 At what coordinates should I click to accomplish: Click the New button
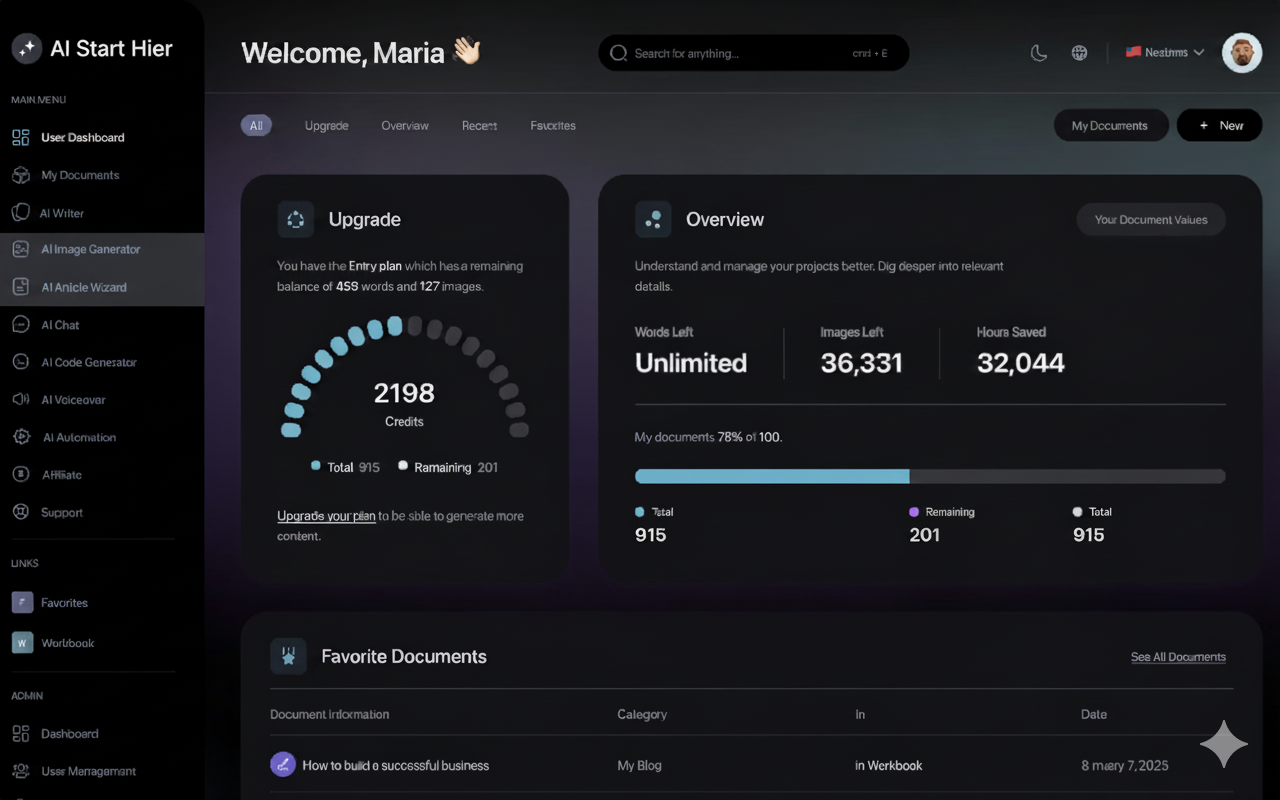pyautogui.click(x=1219, y=125)
